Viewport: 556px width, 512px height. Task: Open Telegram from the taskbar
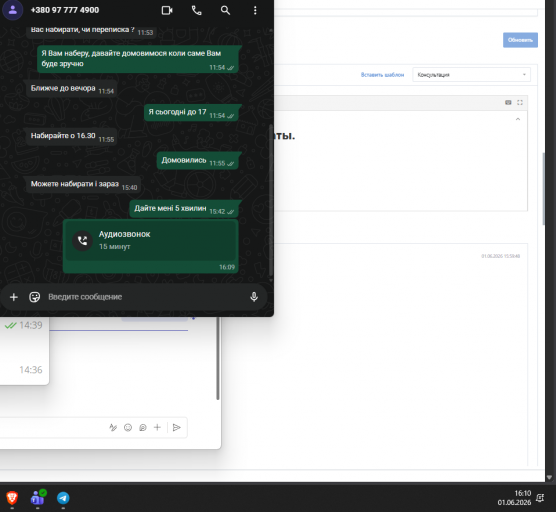[x=63, y=498]
